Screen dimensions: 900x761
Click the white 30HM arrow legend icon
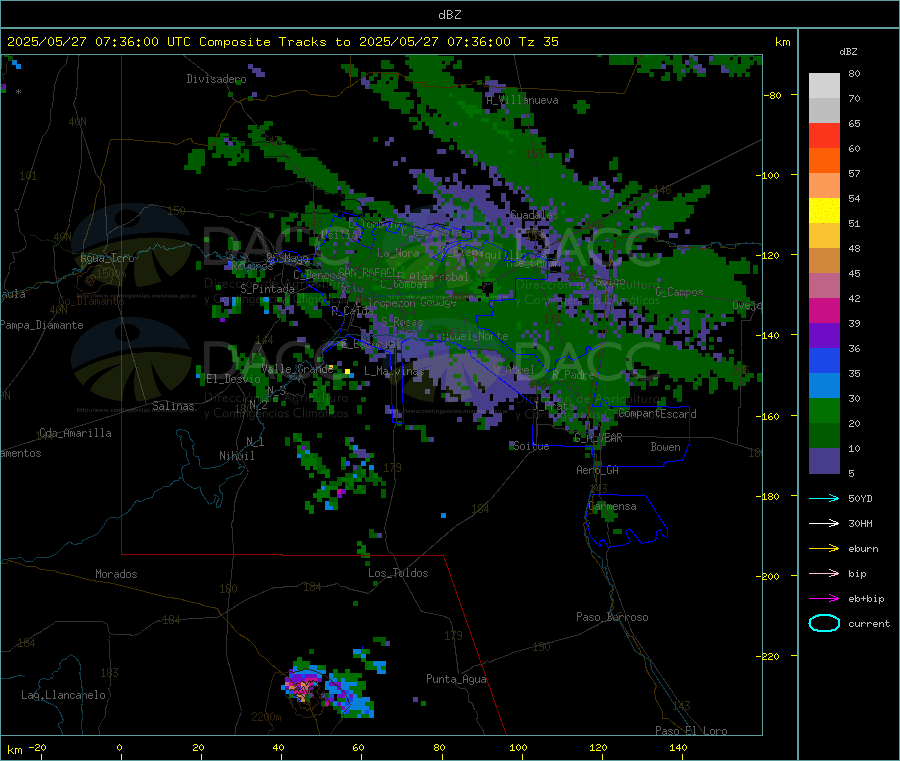(x=824, y=523)
